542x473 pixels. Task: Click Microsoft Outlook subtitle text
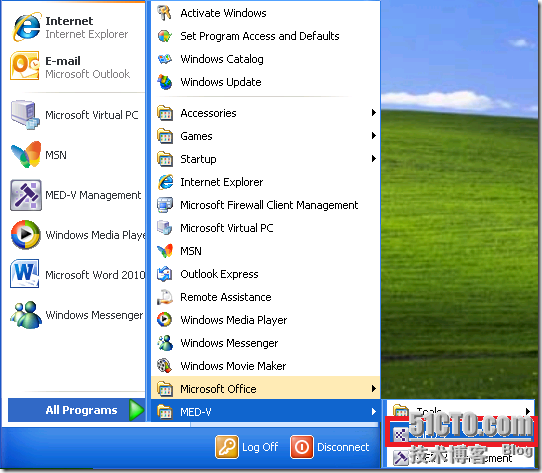(x=88, y=74)
